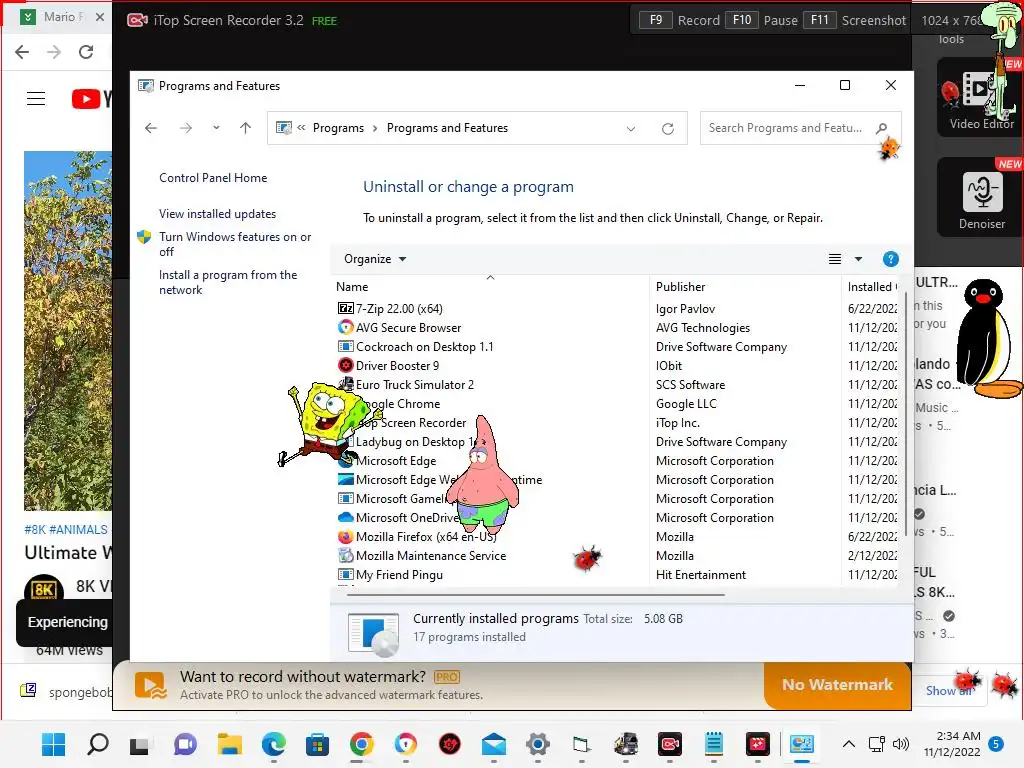
Task: Refresh the Programs and Features list
Action: coord(667,129)
